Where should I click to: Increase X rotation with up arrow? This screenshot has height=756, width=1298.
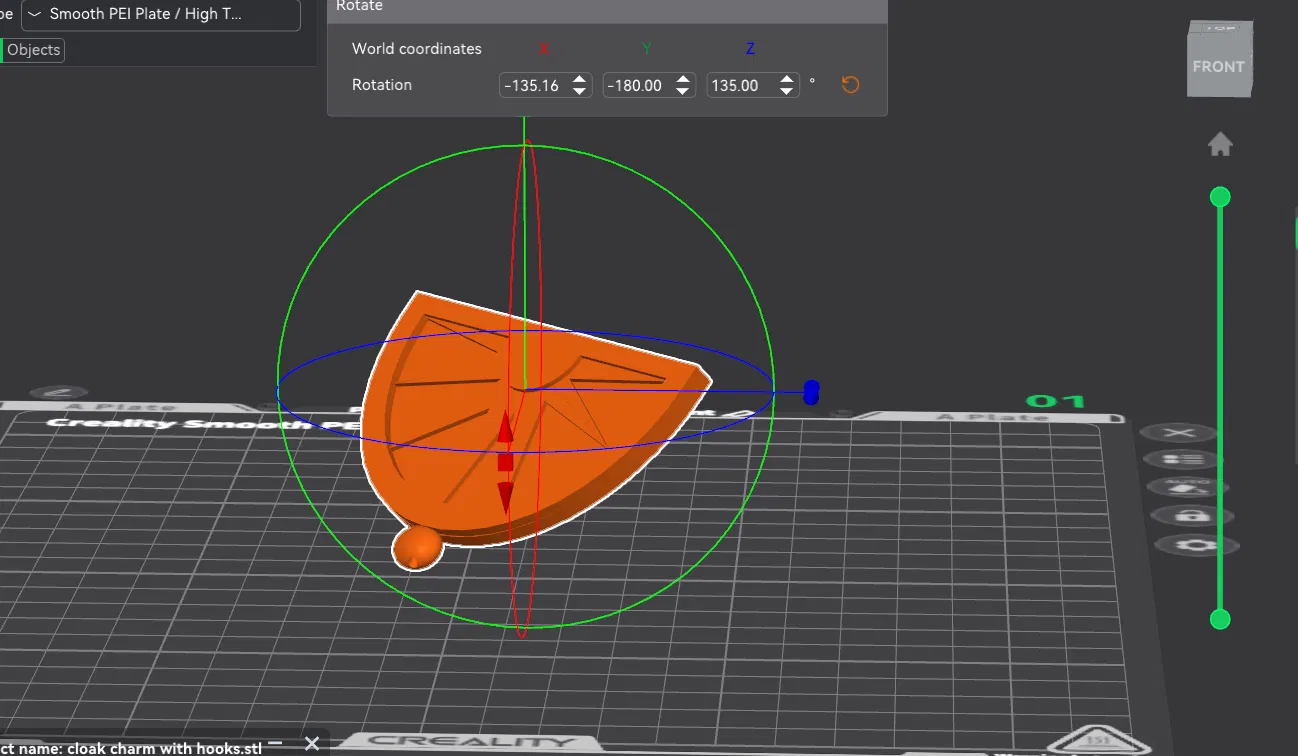(580, 79)
